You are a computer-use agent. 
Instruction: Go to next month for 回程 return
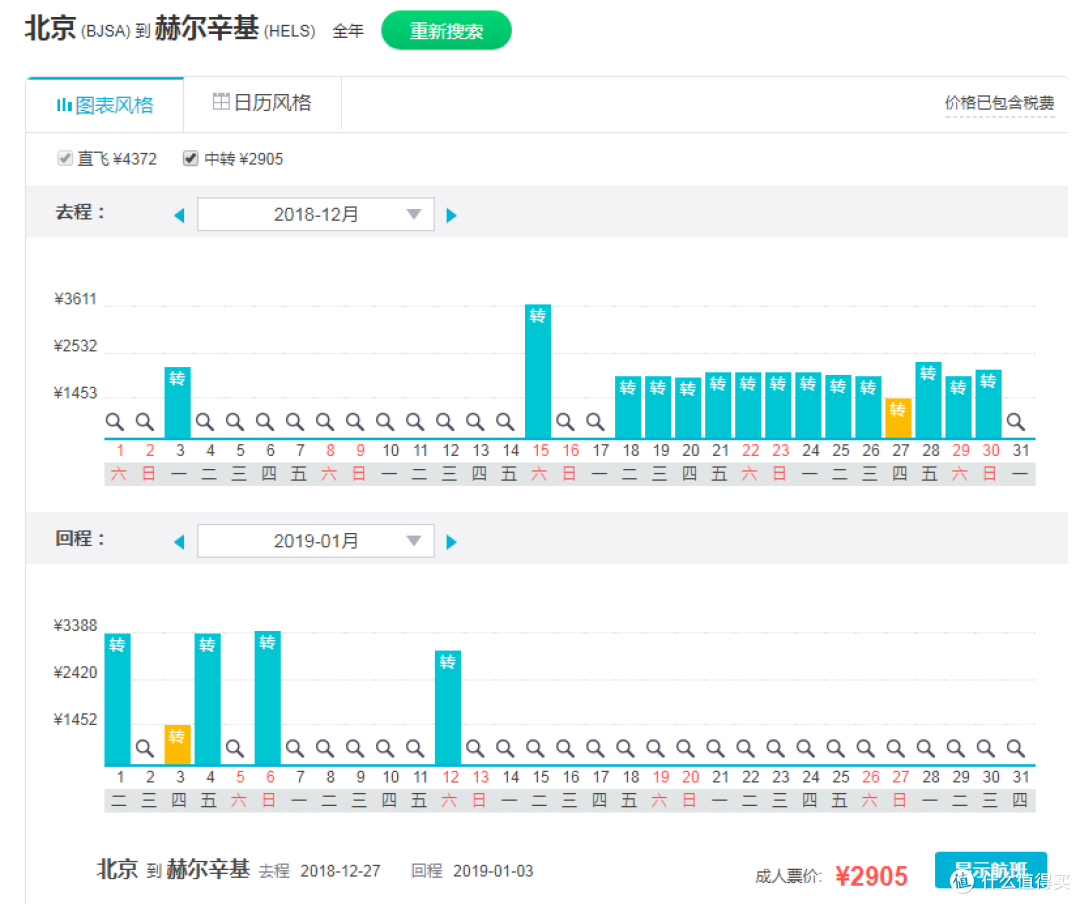(x=451, y=542)
